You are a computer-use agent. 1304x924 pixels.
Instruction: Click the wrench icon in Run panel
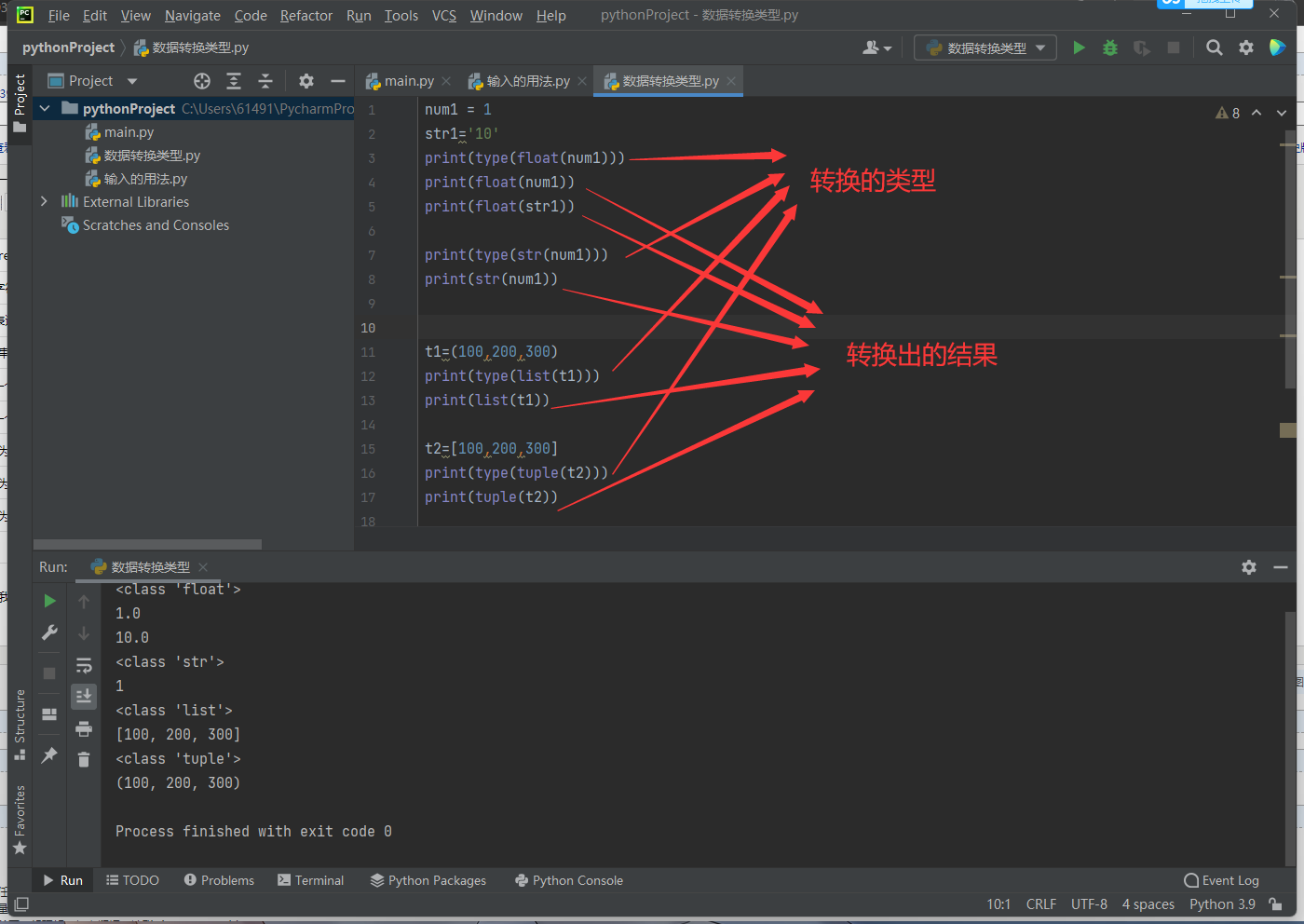click(49, 632)
